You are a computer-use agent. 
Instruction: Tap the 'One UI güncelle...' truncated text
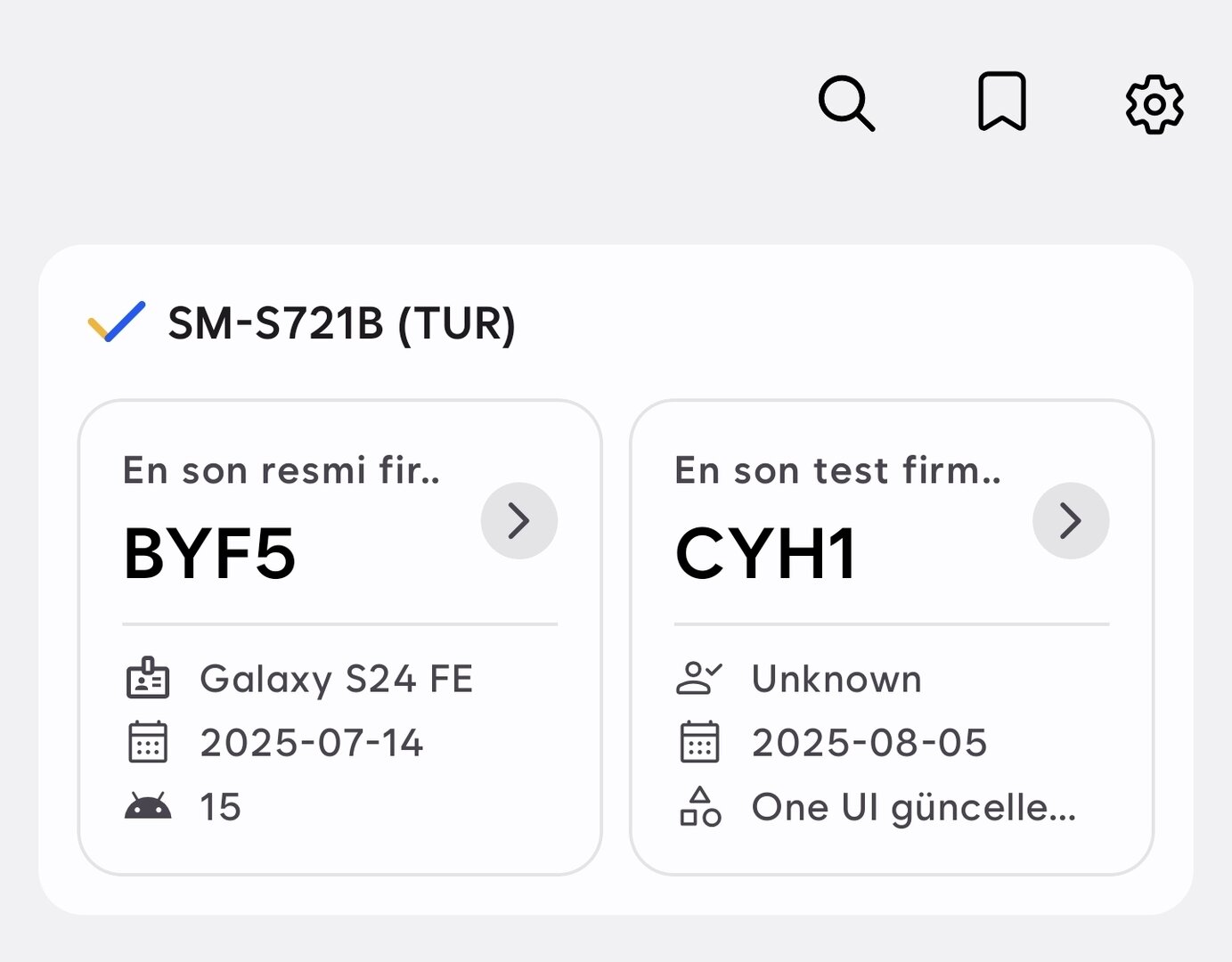(x=913, y=807)
